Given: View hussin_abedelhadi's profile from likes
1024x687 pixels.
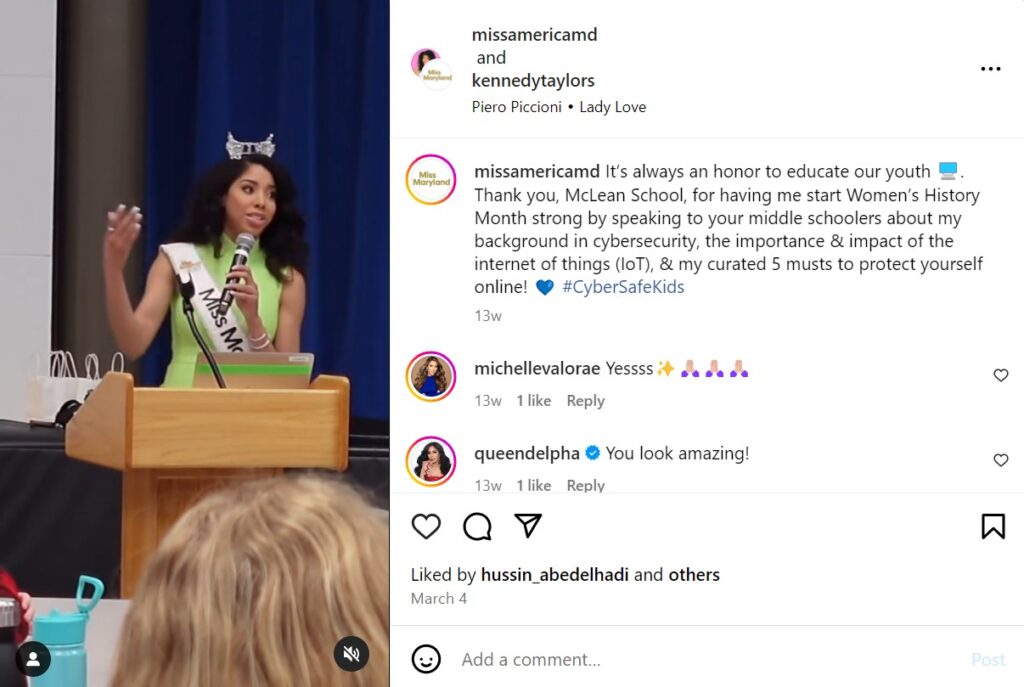Looking at the screenshot, I should pyautogui.click(x=554, y=575).
